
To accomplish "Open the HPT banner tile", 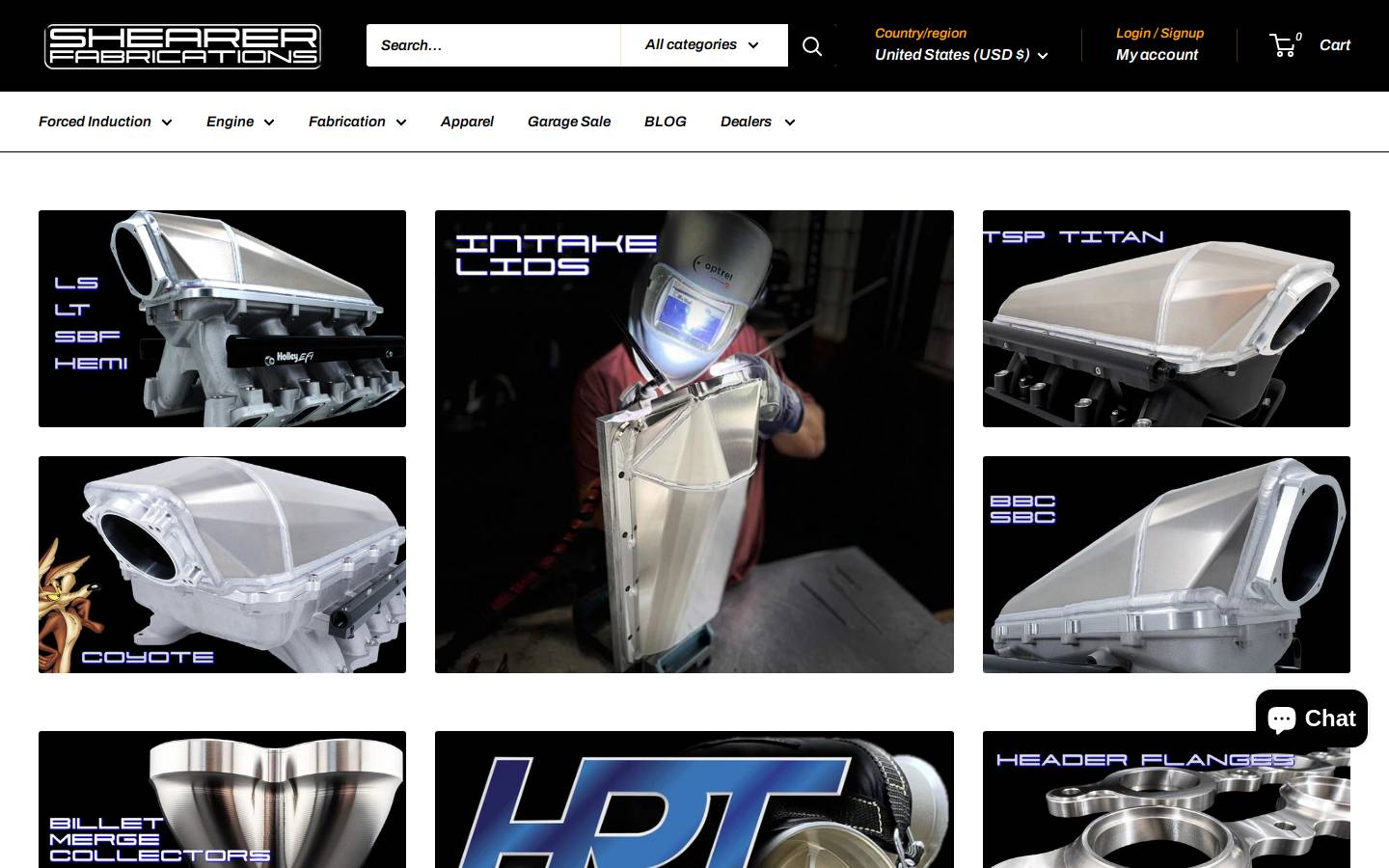I will point(694,800).
